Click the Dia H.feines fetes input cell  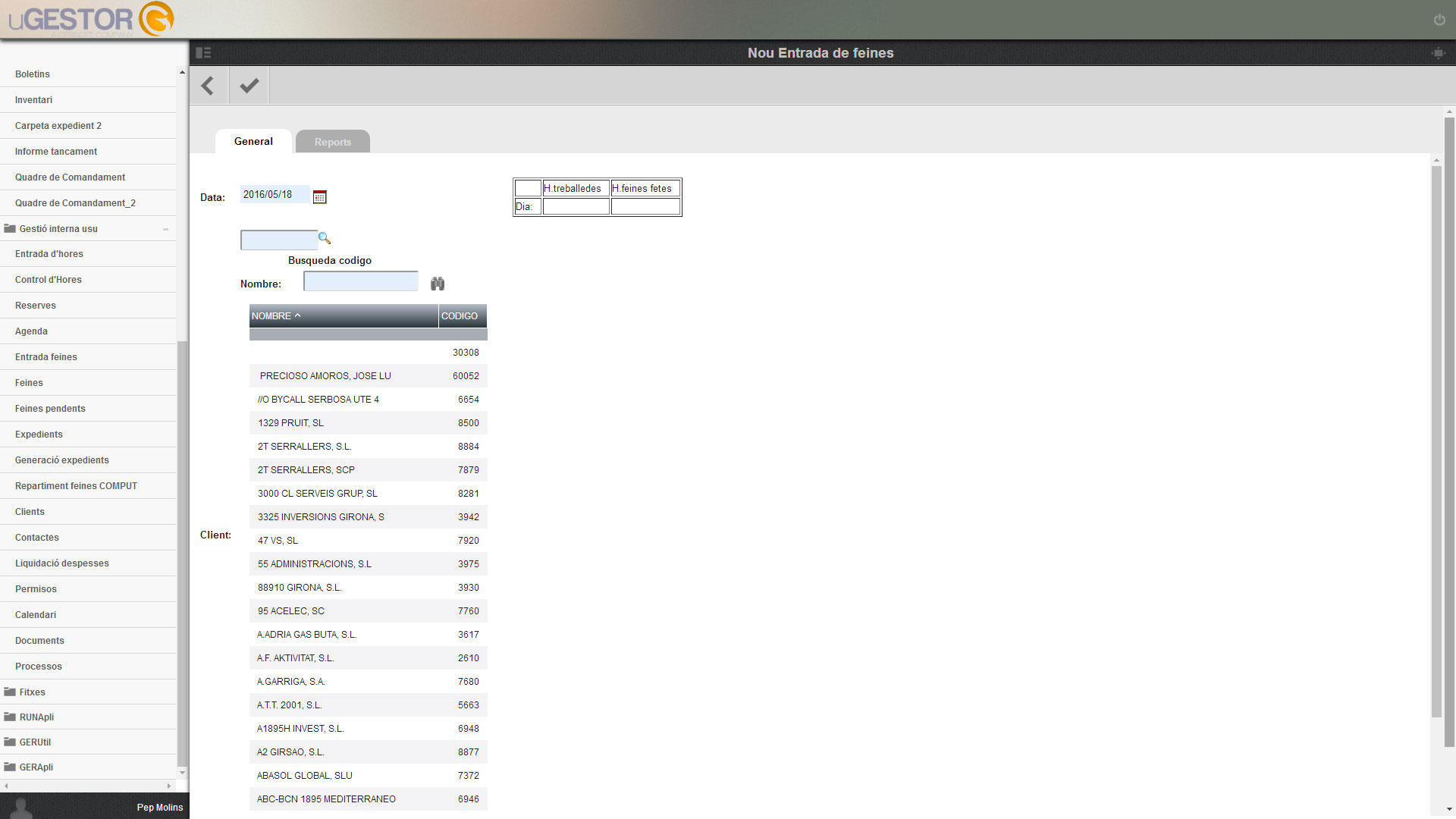645,206
